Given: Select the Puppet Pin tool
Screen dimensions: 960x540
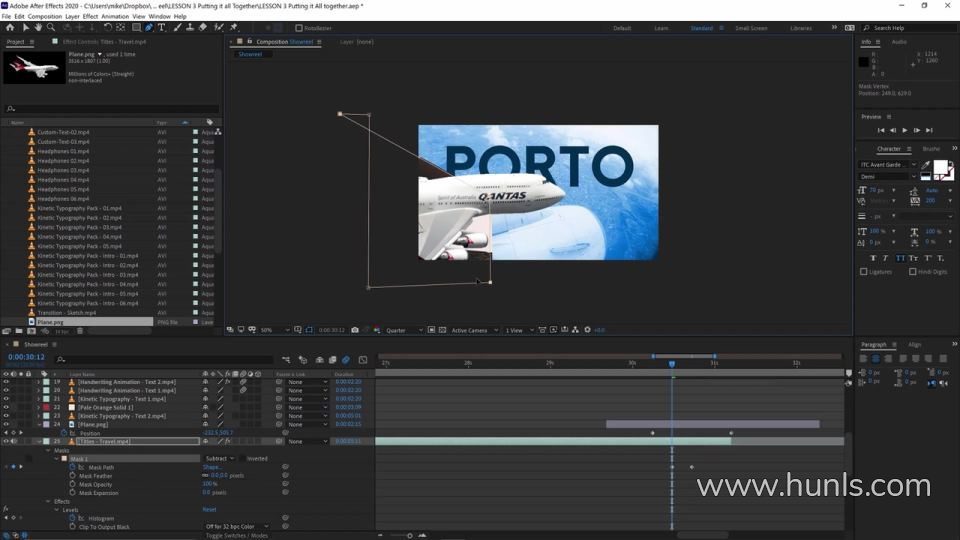Looking at the screenshot, I should (235, 28).
